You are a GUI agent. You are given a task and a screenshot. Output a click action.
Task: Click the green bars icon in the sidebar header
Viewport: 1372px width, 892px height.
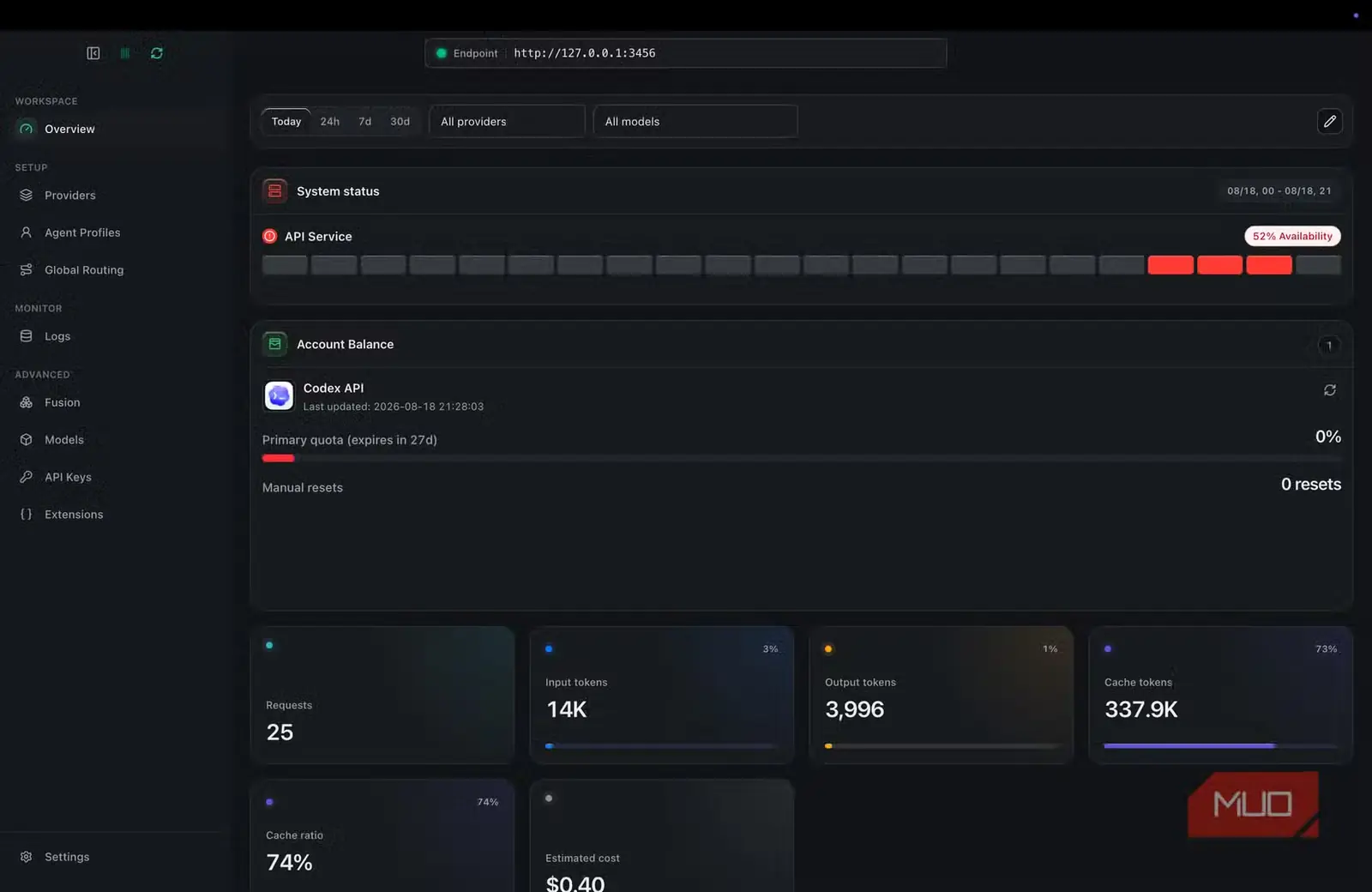[x=125, y=53]
